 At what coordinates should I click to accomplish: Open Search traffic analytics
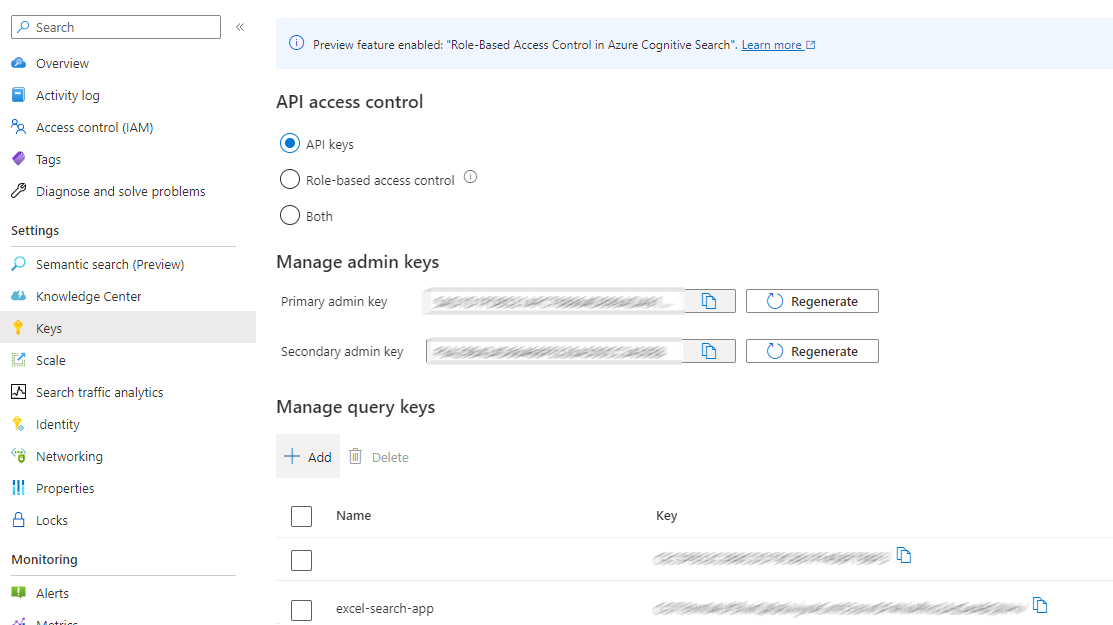pyautogui.click(x=99, y=392)
